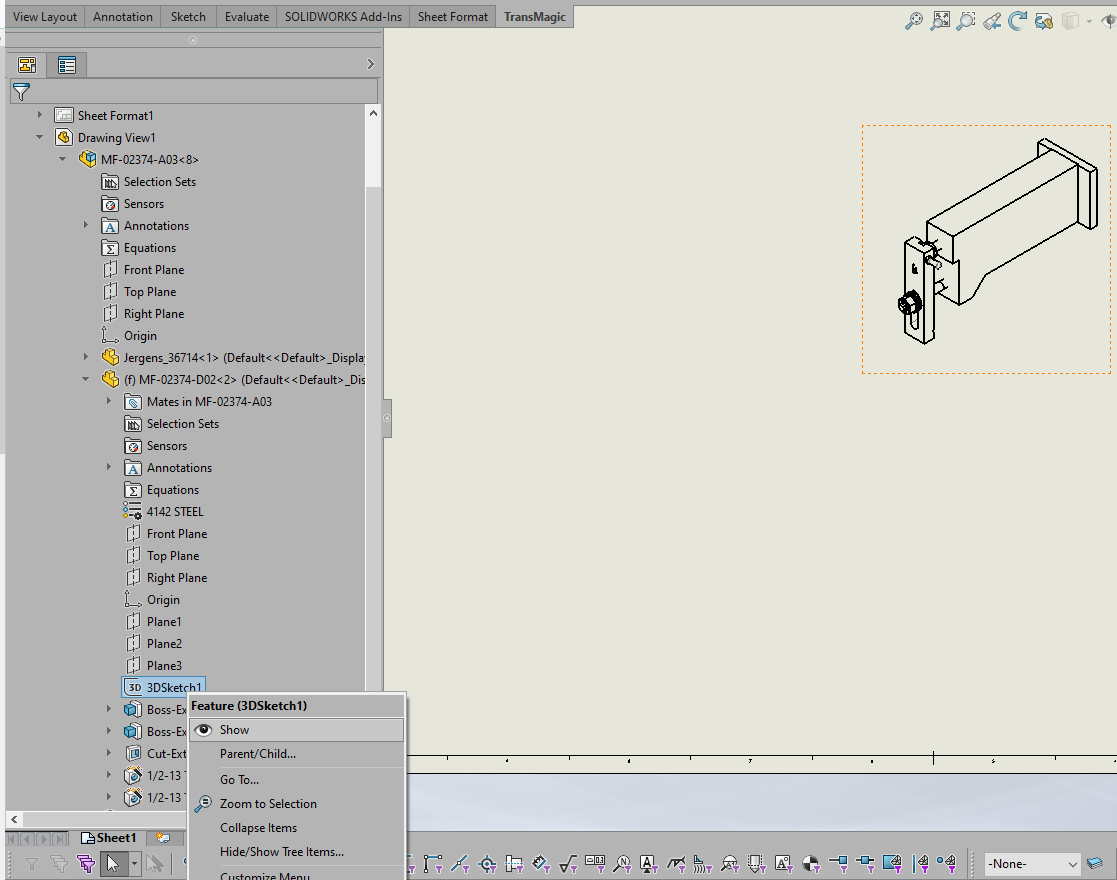Click the panel collapse handle on splitter
1117x880 pixels.
(387, 418)
